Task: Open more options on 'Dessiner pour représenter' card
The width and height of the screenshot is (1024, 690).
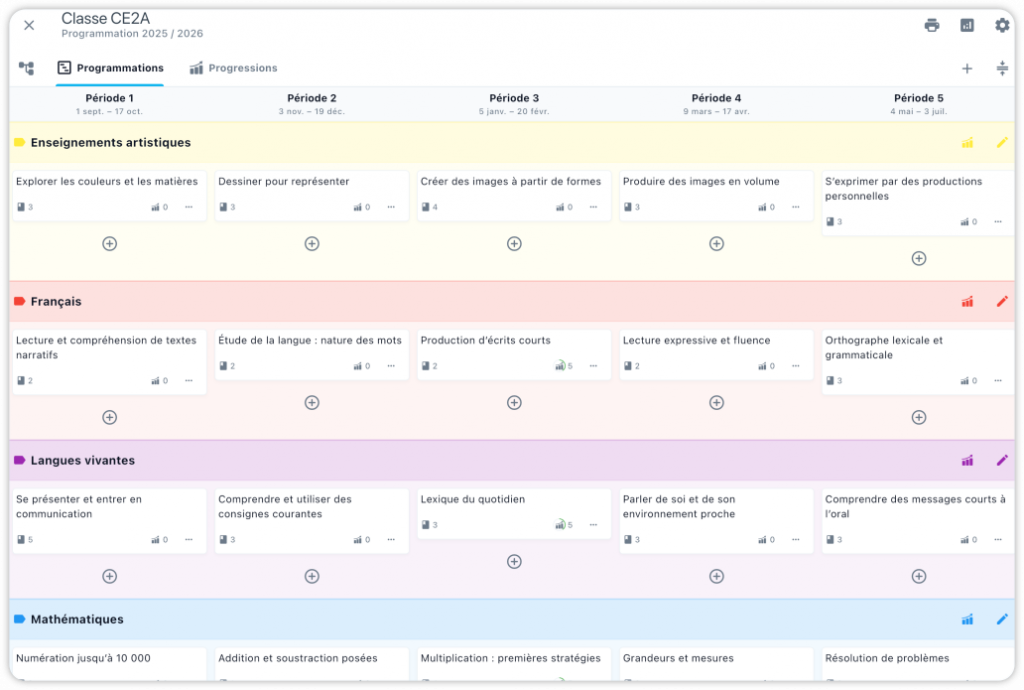Action: [391, 207]
